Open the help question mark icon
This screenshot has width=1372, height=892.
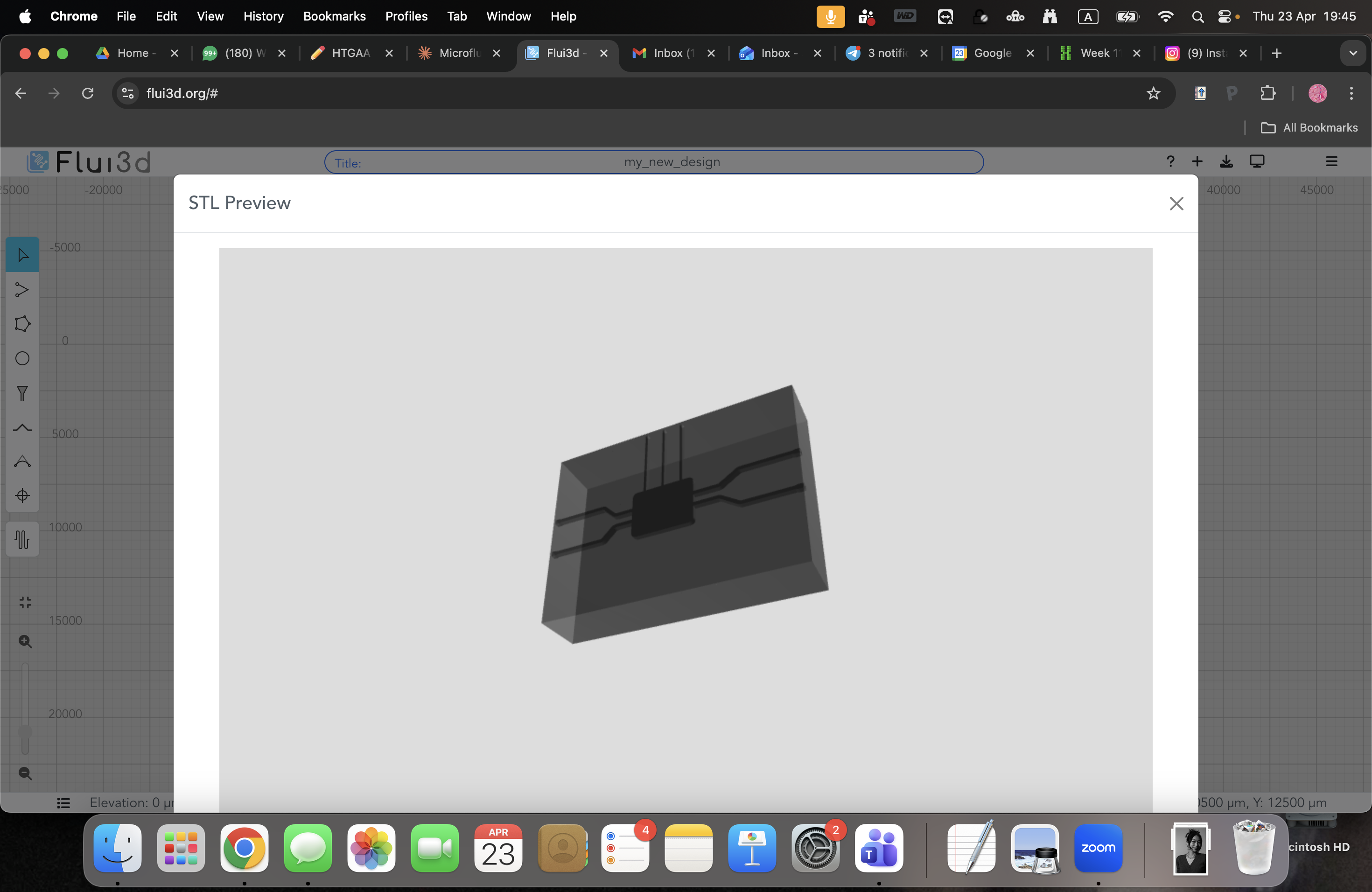[1169, 161]
